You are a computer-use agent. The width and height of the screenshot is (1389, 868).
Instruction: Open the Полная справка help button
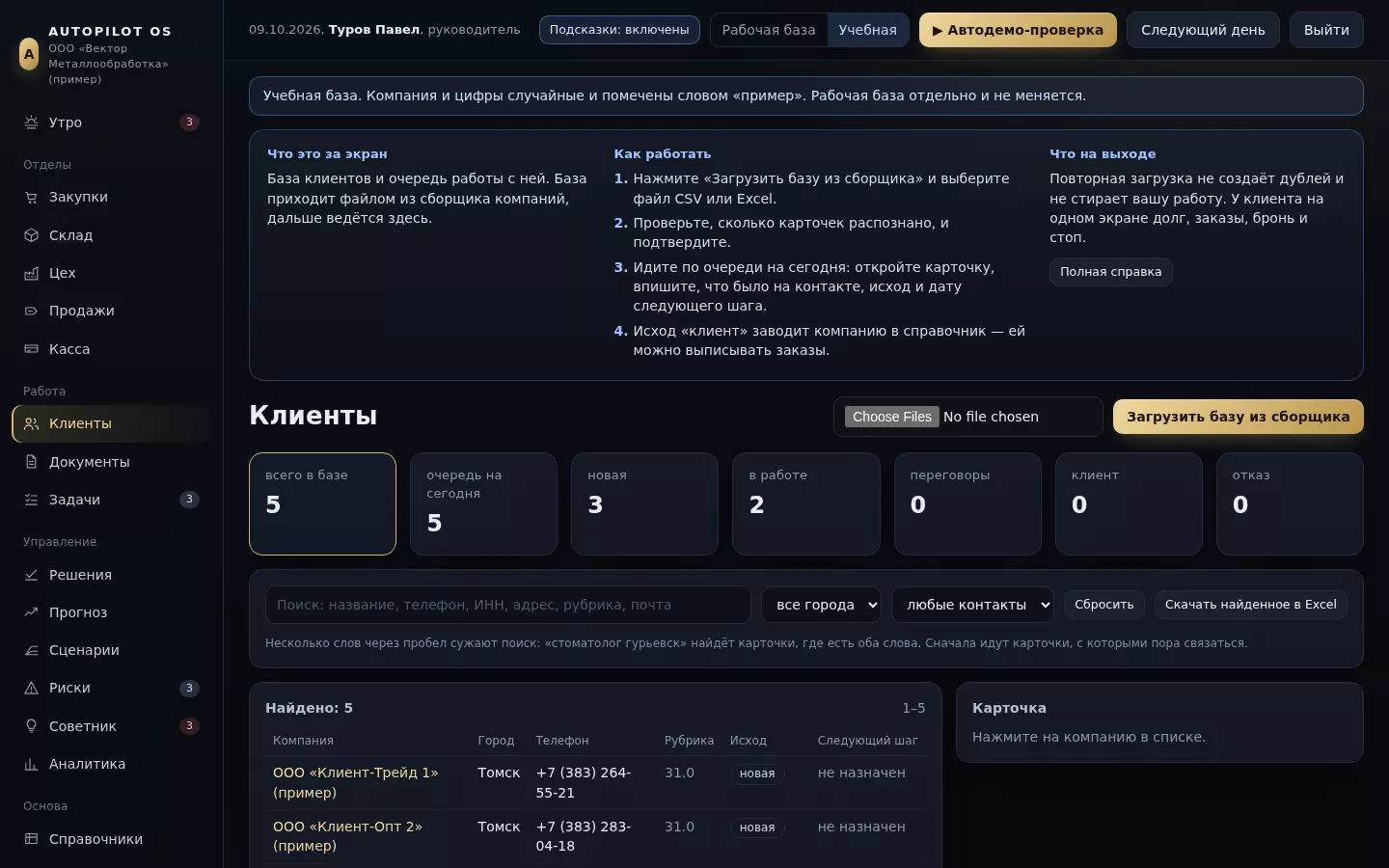coord(1110,272)
